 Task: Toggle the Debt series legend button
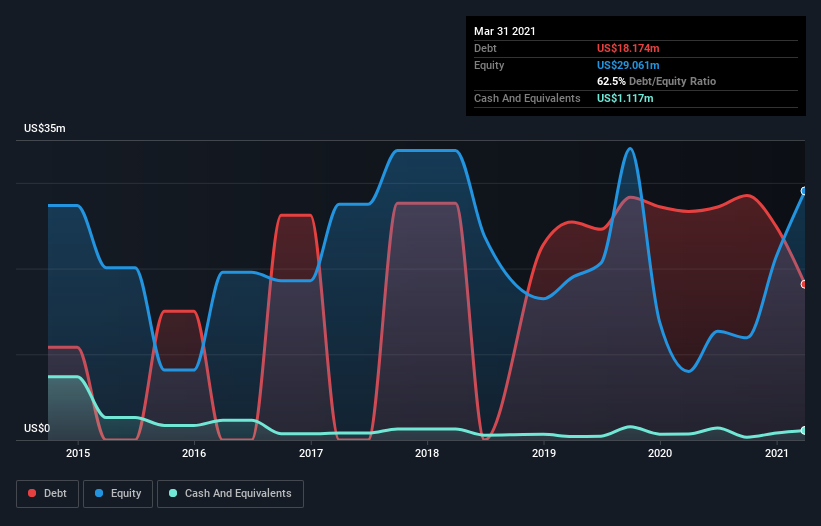pyautogui.click(x=48, y=494)
